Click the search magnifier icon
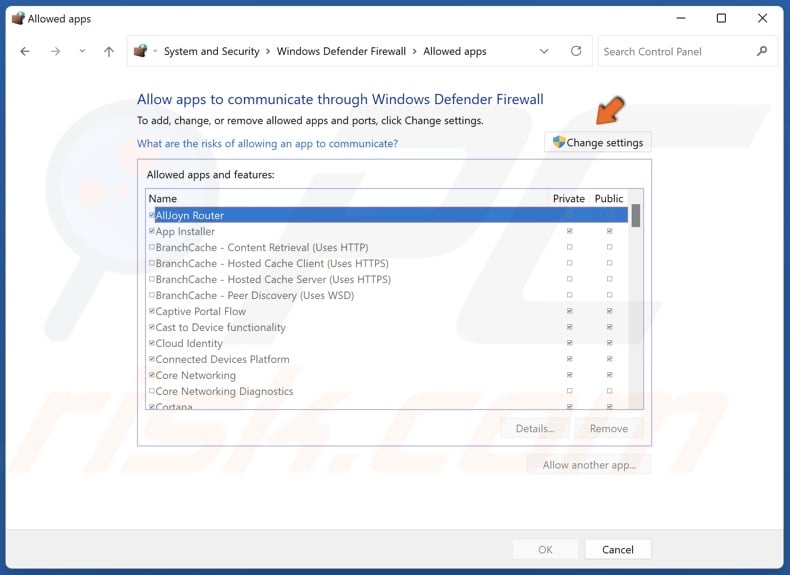This screenshot has width=790, height=575. tap(762, 51)
